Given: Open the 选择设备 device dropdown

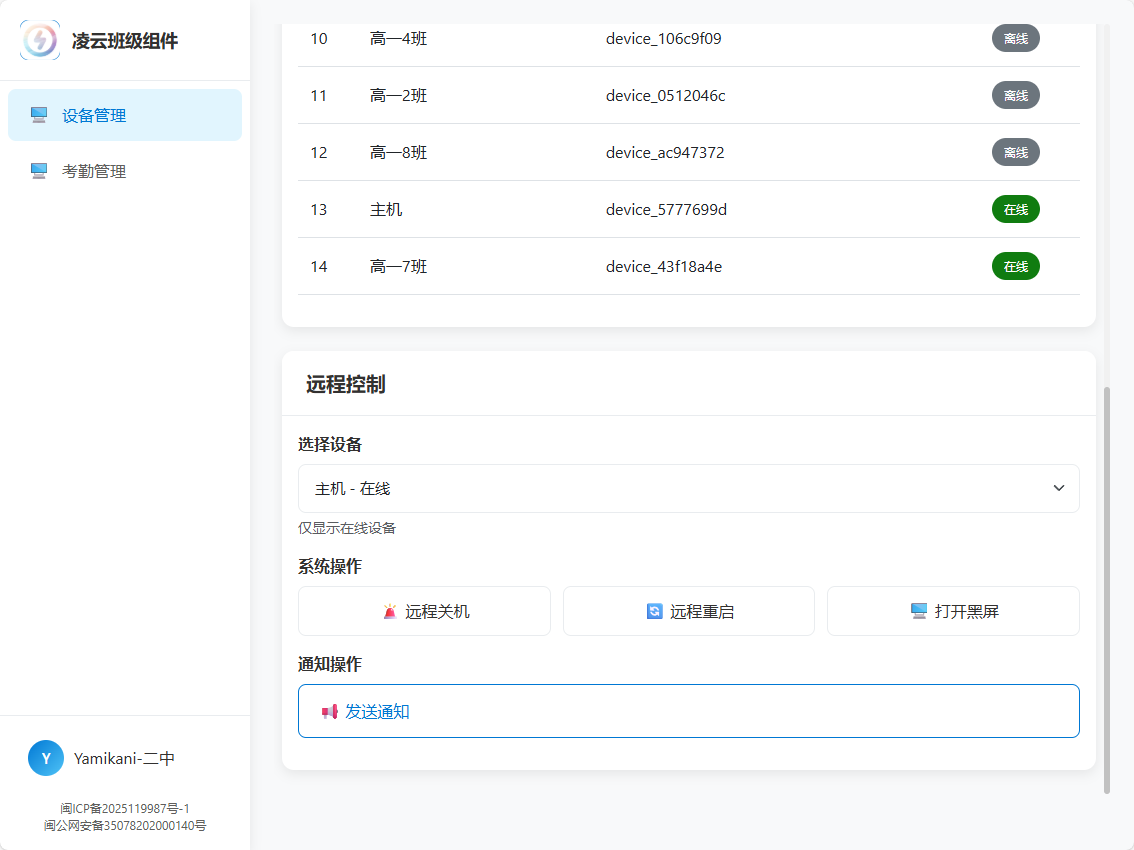Looking at the screenshot, I should [x=688, y=489].
